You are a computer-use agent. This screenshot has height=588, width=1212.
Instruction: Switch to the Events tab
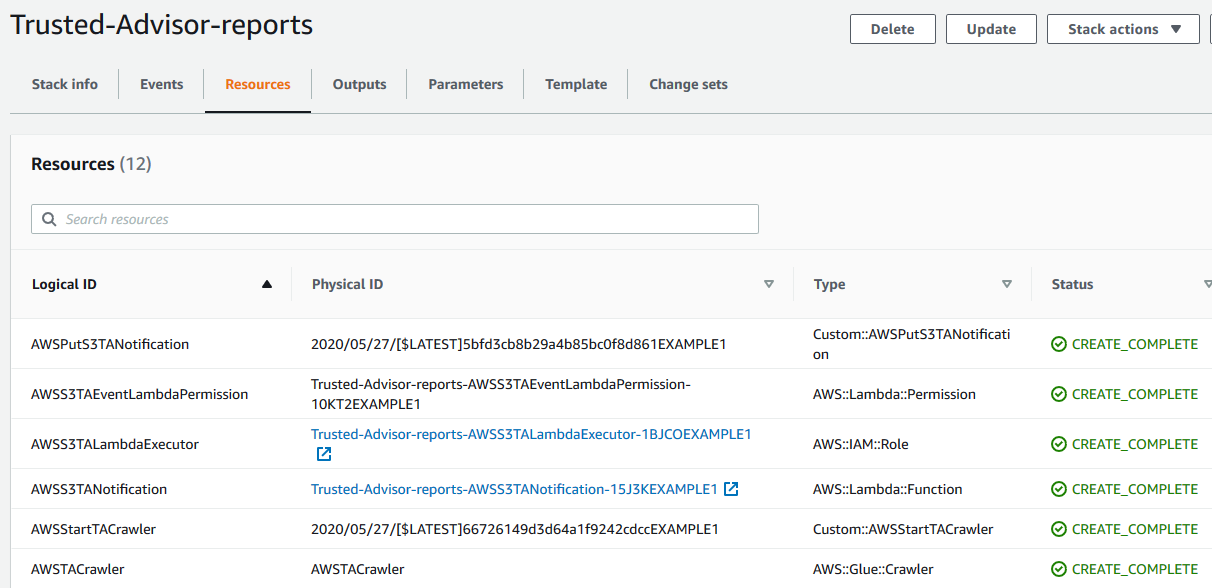point(161,84)
